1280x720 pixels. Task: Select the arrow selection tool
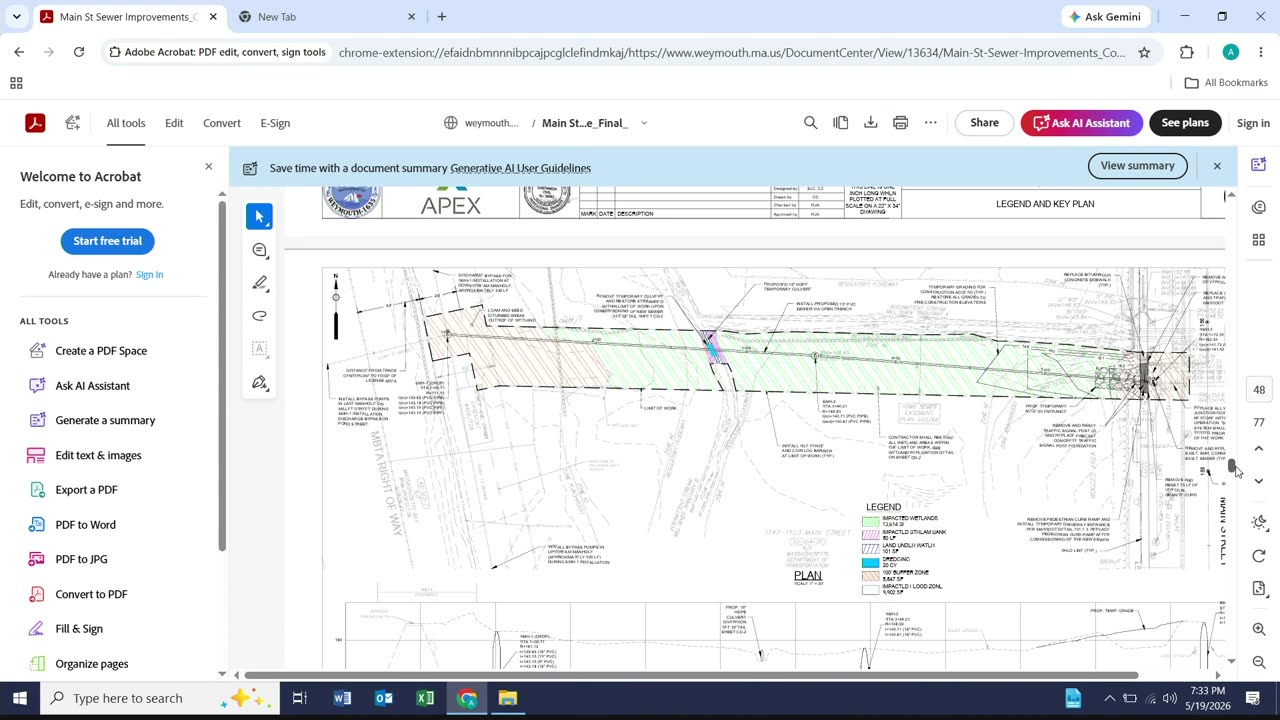(x=259, y=216)
